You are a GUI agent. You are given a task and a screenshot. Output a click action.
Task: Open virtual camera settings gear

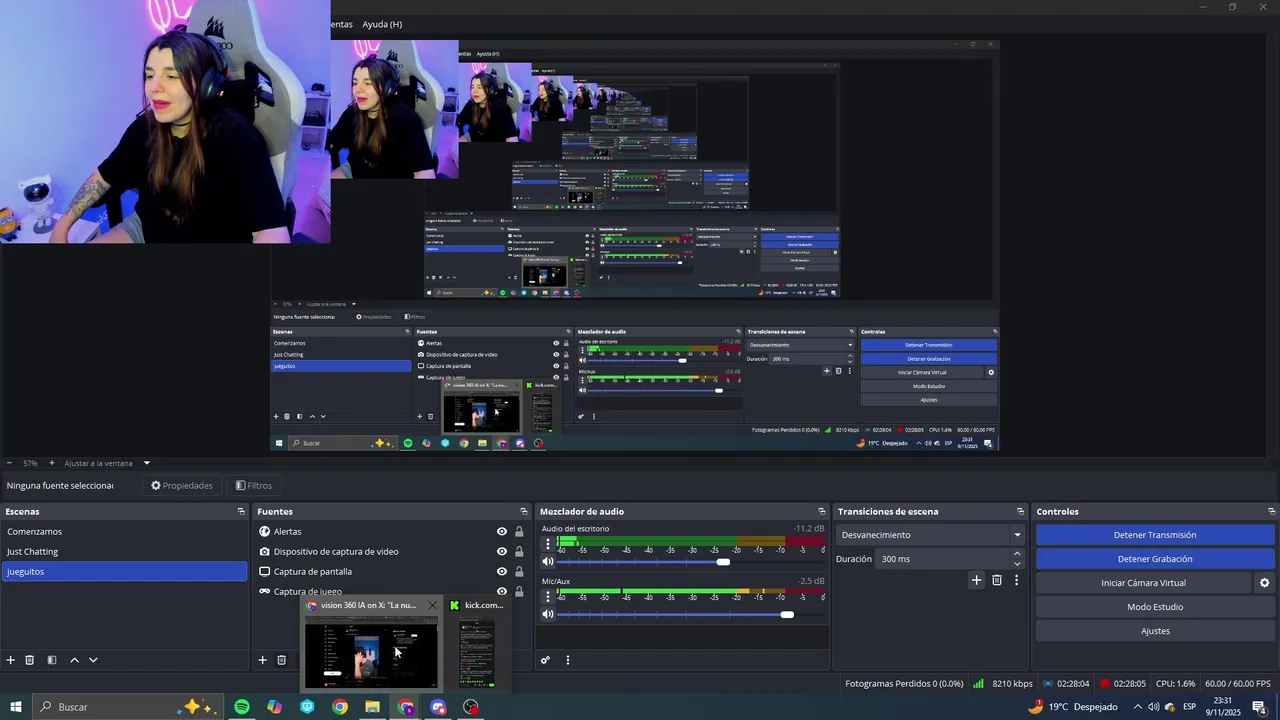point(1264,583)
